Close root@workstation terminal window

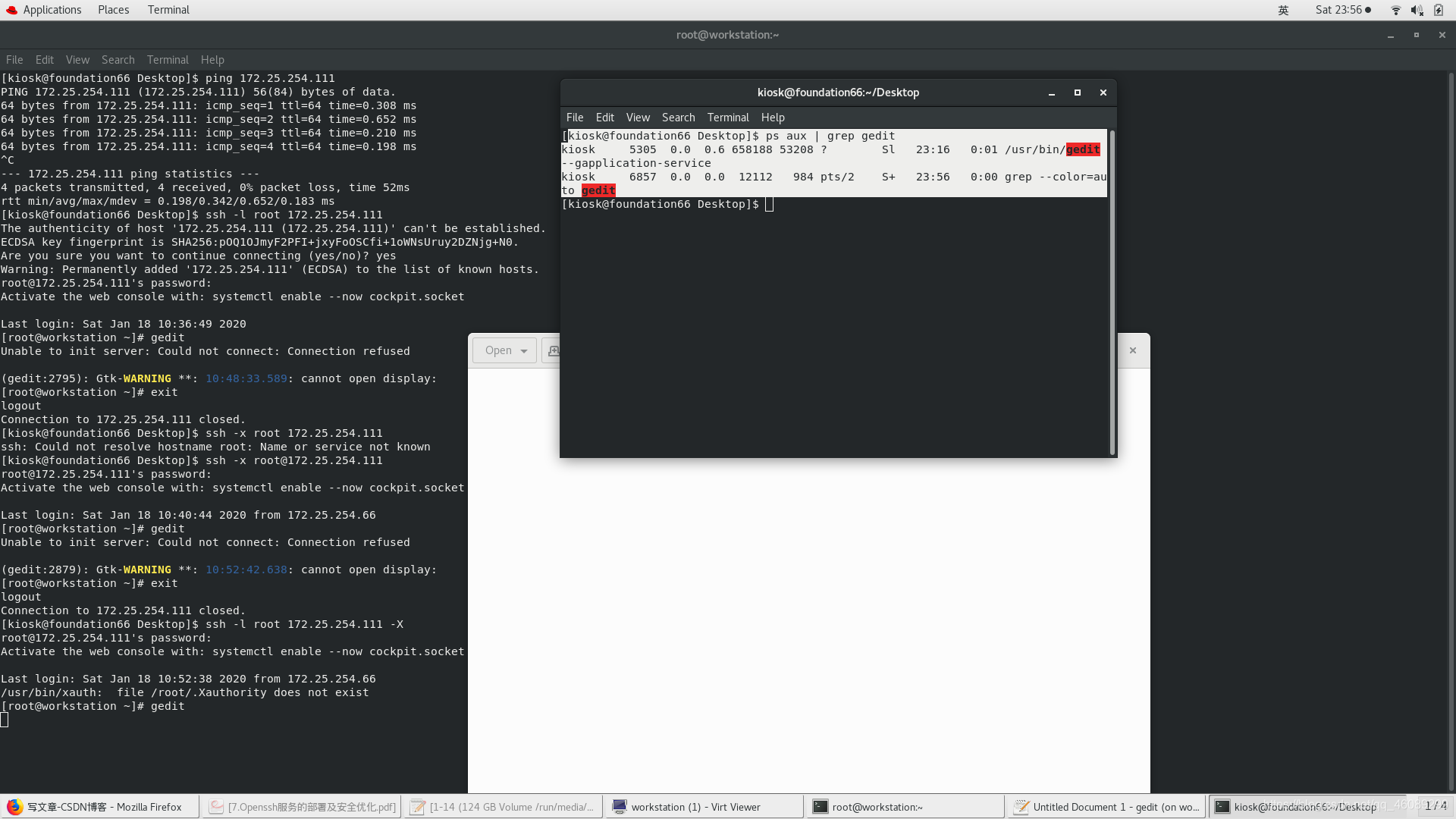point(1442,35)
